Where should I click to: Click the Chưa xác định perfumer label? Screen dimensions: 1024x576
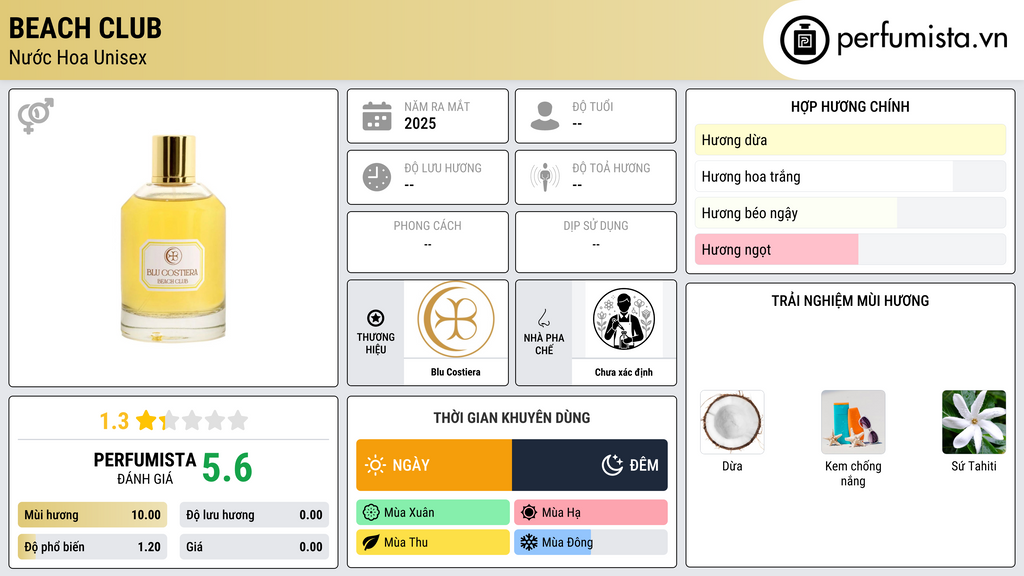624,372
